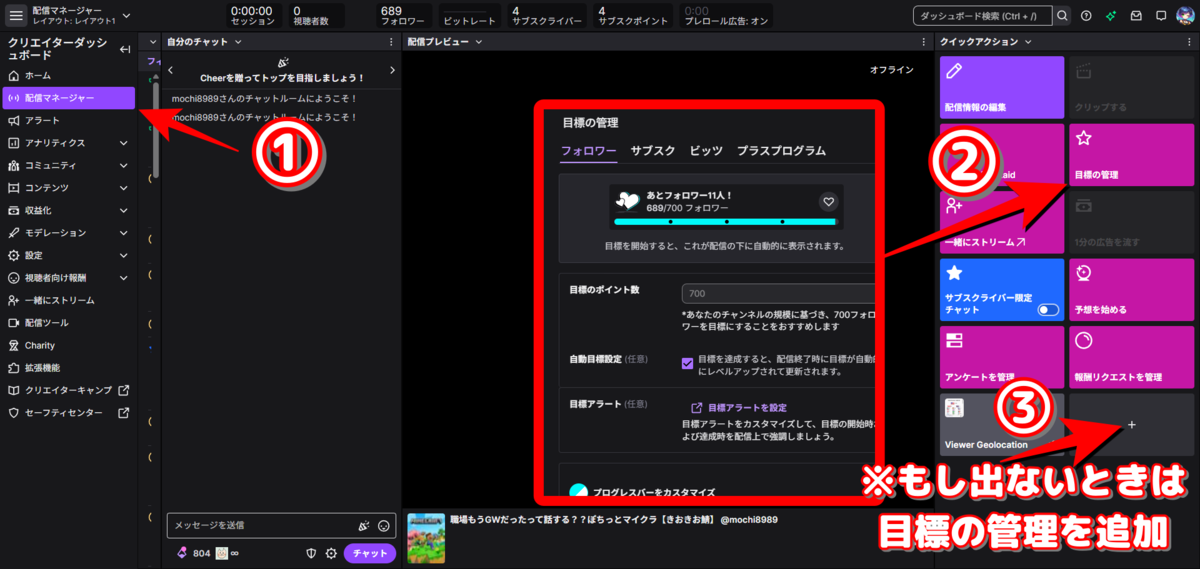
Task: Open the whispers speech bubble icon
Action: tap(1160, 15)
